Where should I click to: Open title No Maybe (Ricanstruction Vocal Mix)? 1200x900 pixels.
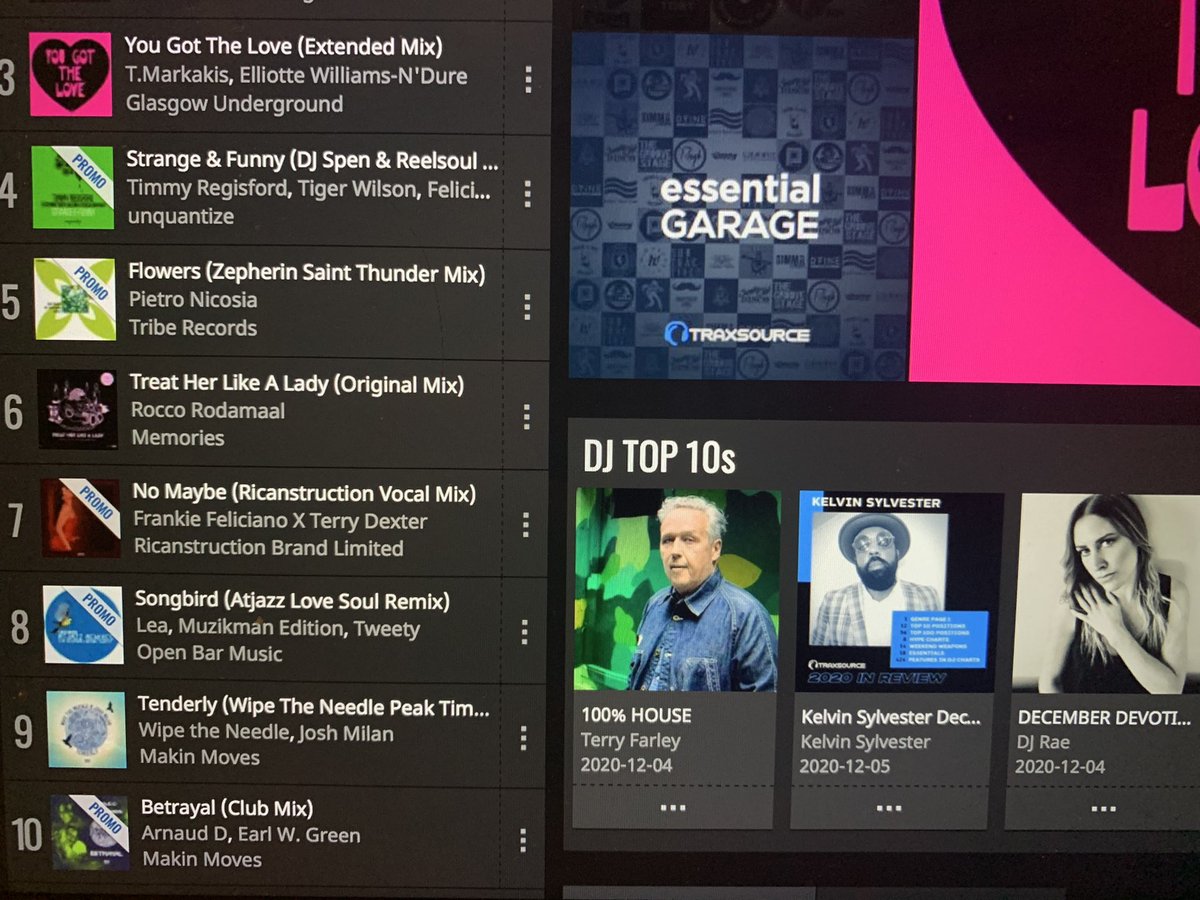click(x=304, y=493)
